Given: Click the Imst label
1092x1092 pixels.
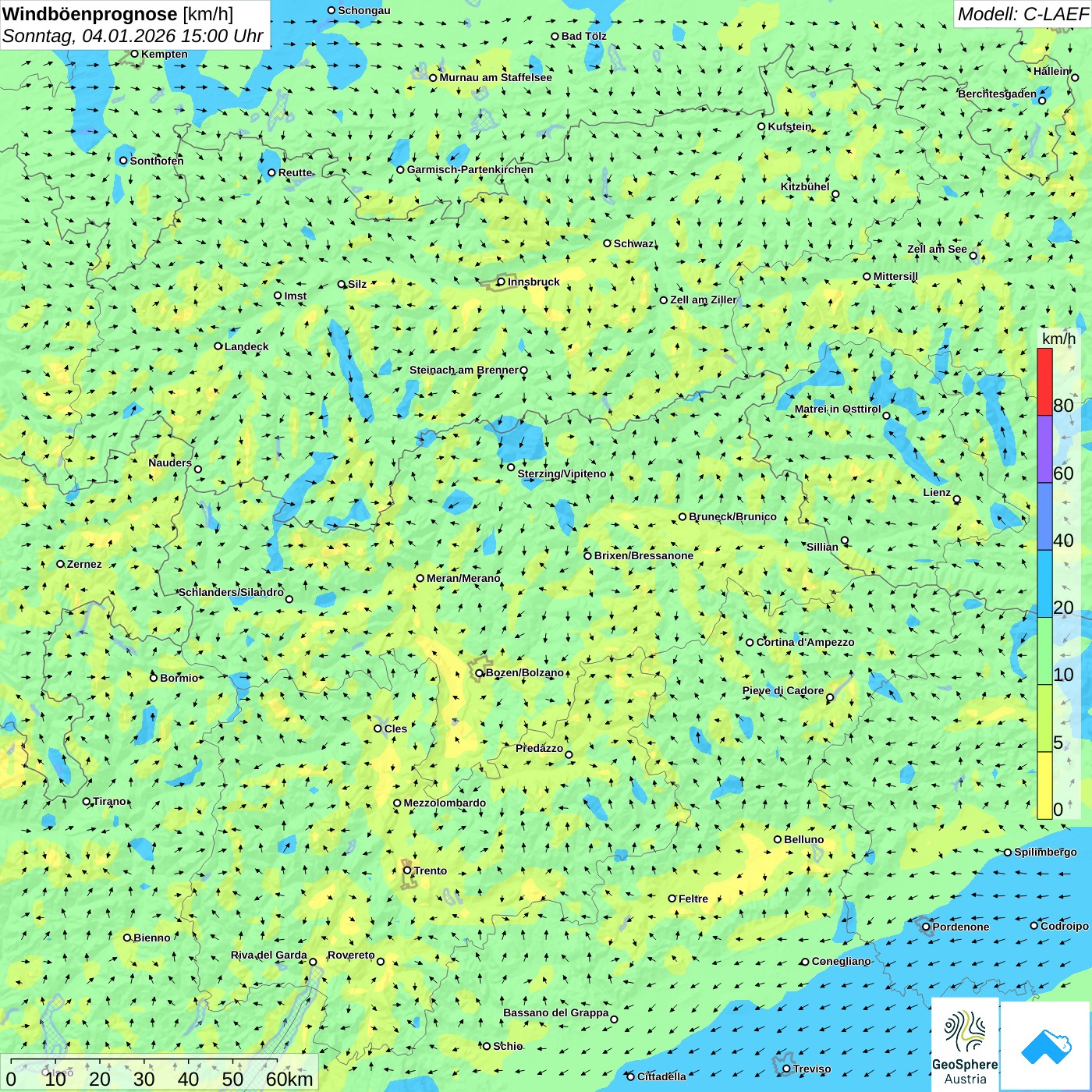Looking at the screenshot, I should (x=295, y=296).
